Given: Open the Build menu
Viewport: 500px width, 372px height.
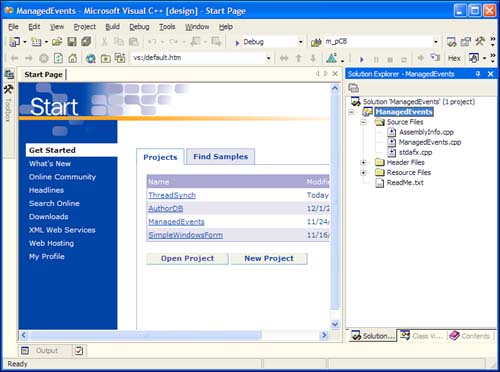Looking at the screenshot, I should pyautogui.click(x=112, y=27).
